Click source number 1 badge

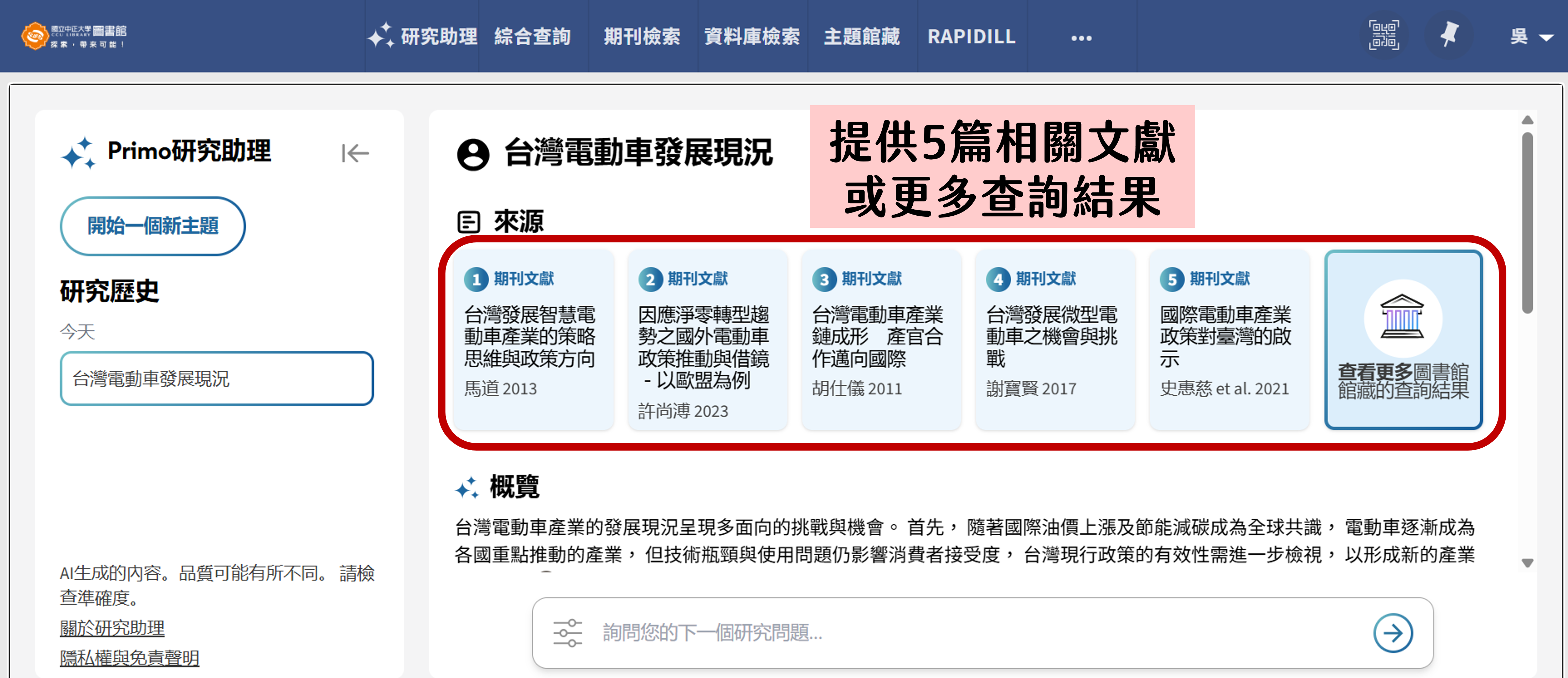coord(476,279)
